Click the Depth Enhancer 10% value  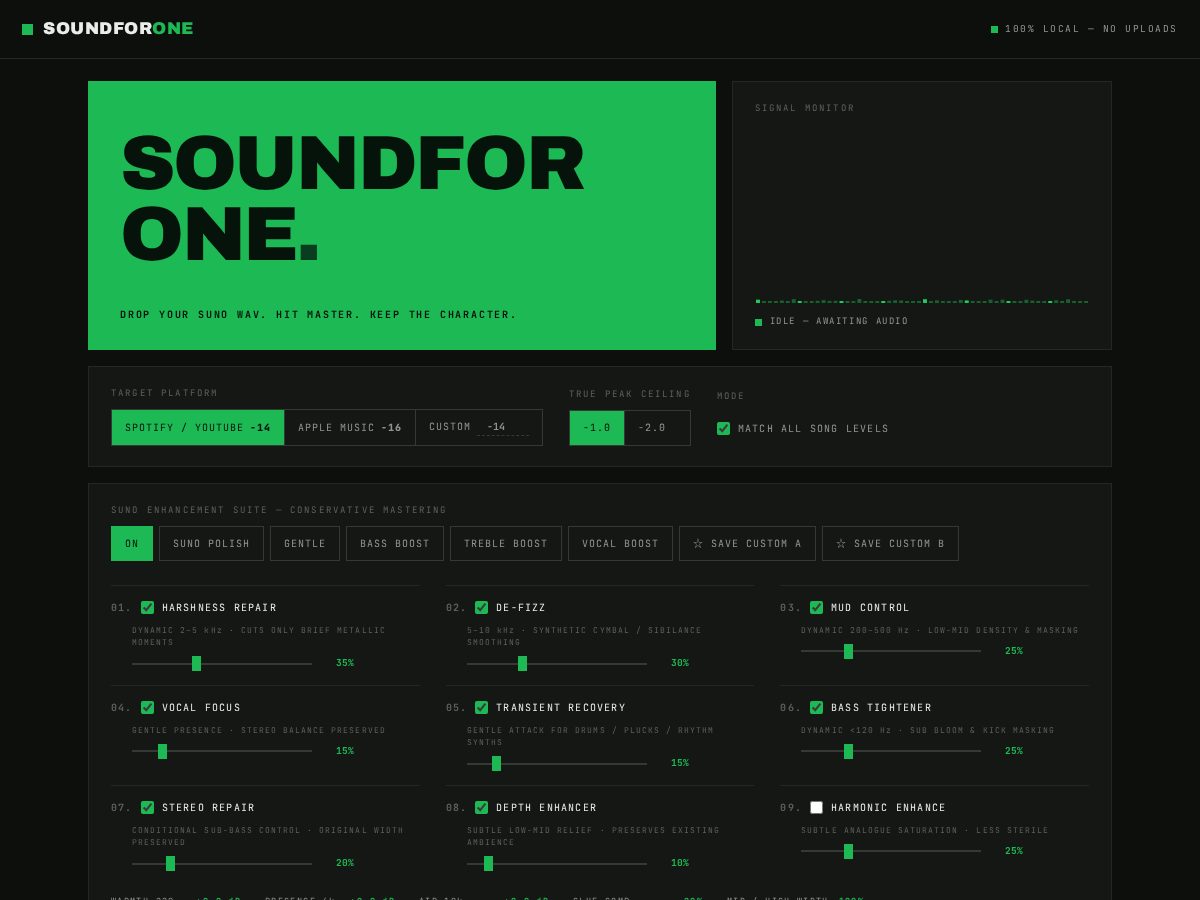pos(680,863)
